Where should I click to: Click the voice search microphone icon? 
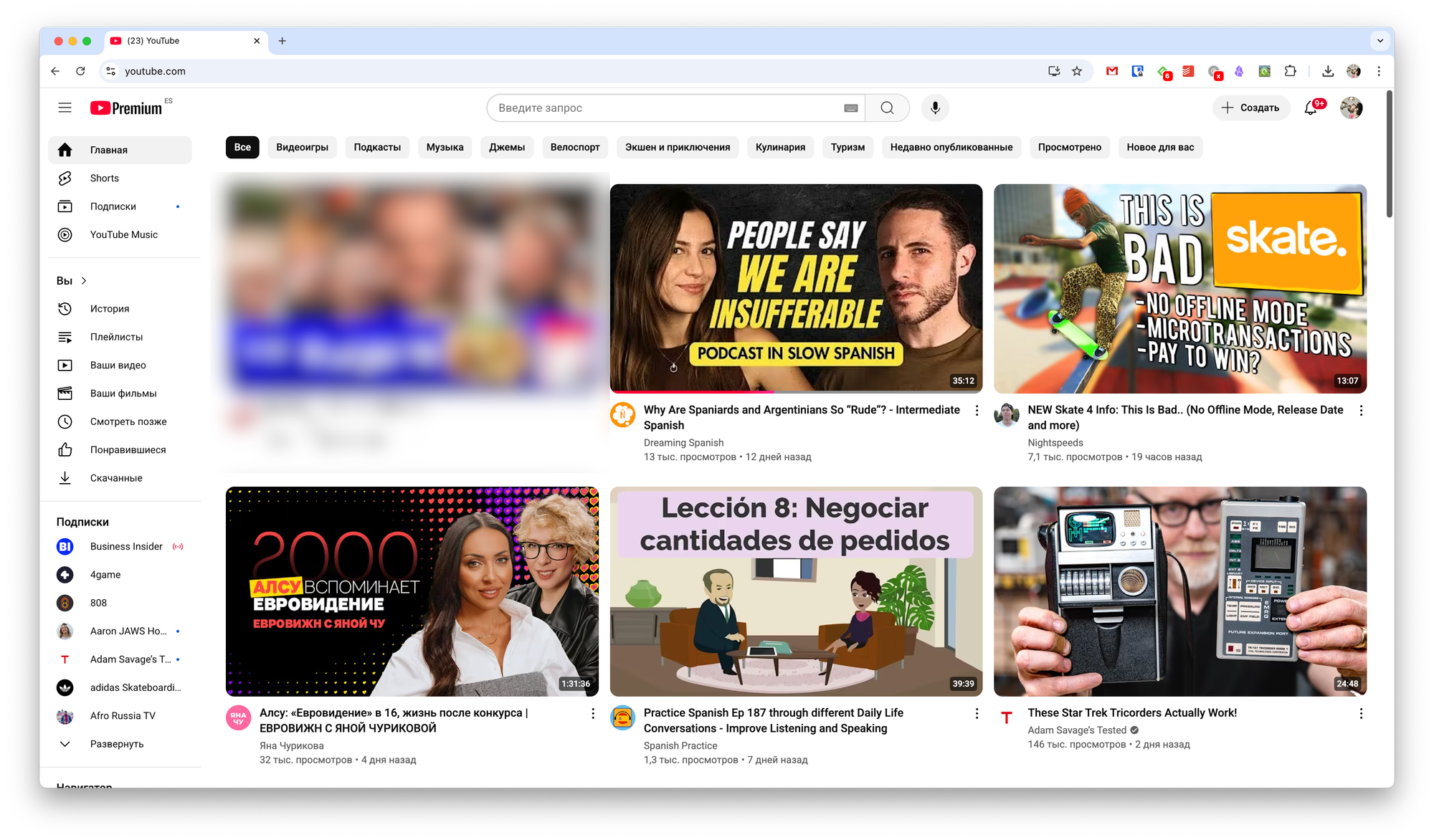(x=935, y=108)
